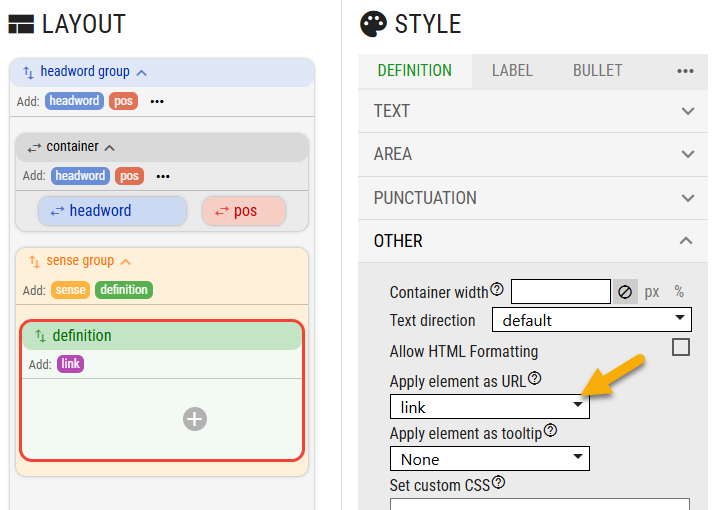The image size is (714, 510).
Task: Add link tag to definition
Action: pos(71,364)
